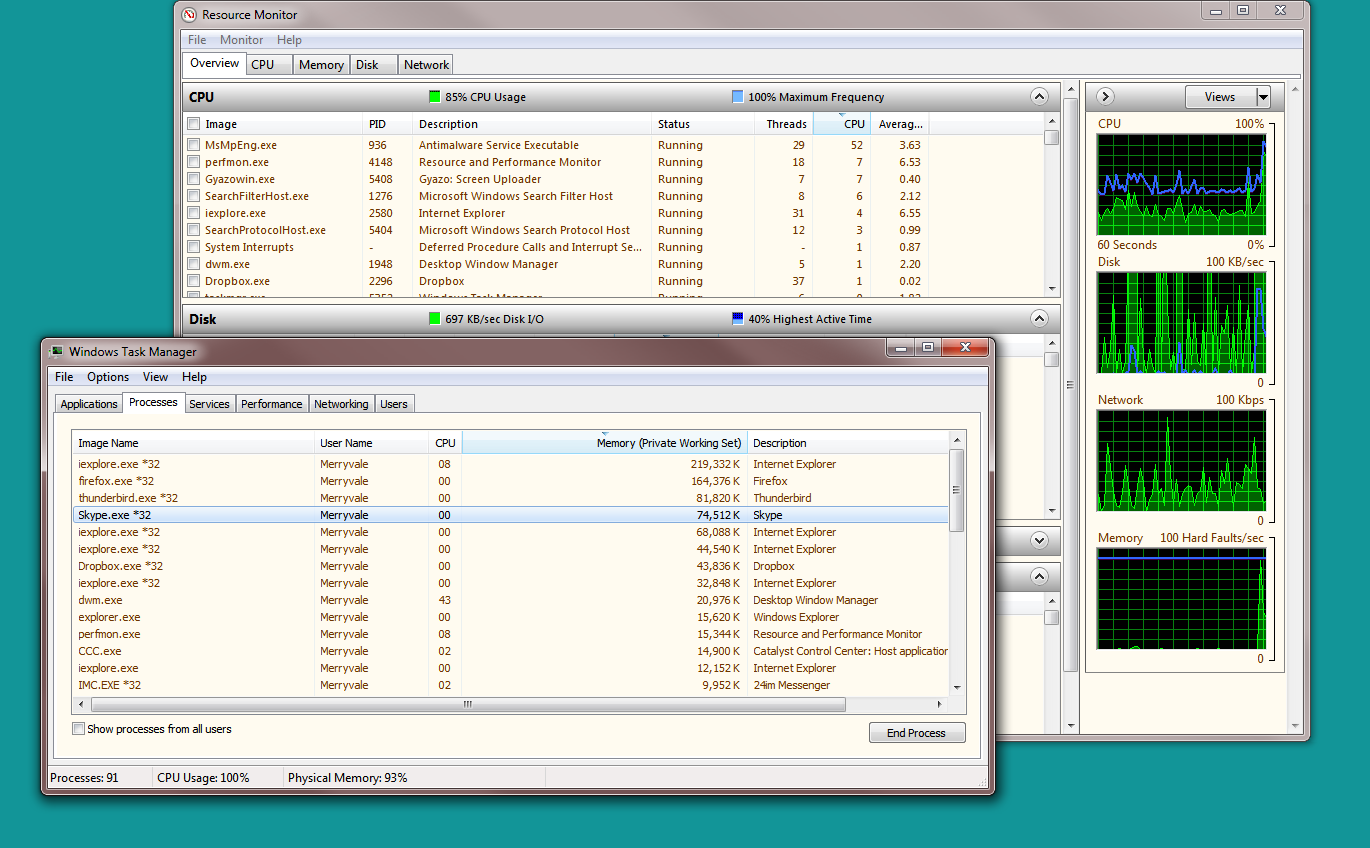
Task: Open the File menu in Task Manager
Action: [64, 377]
